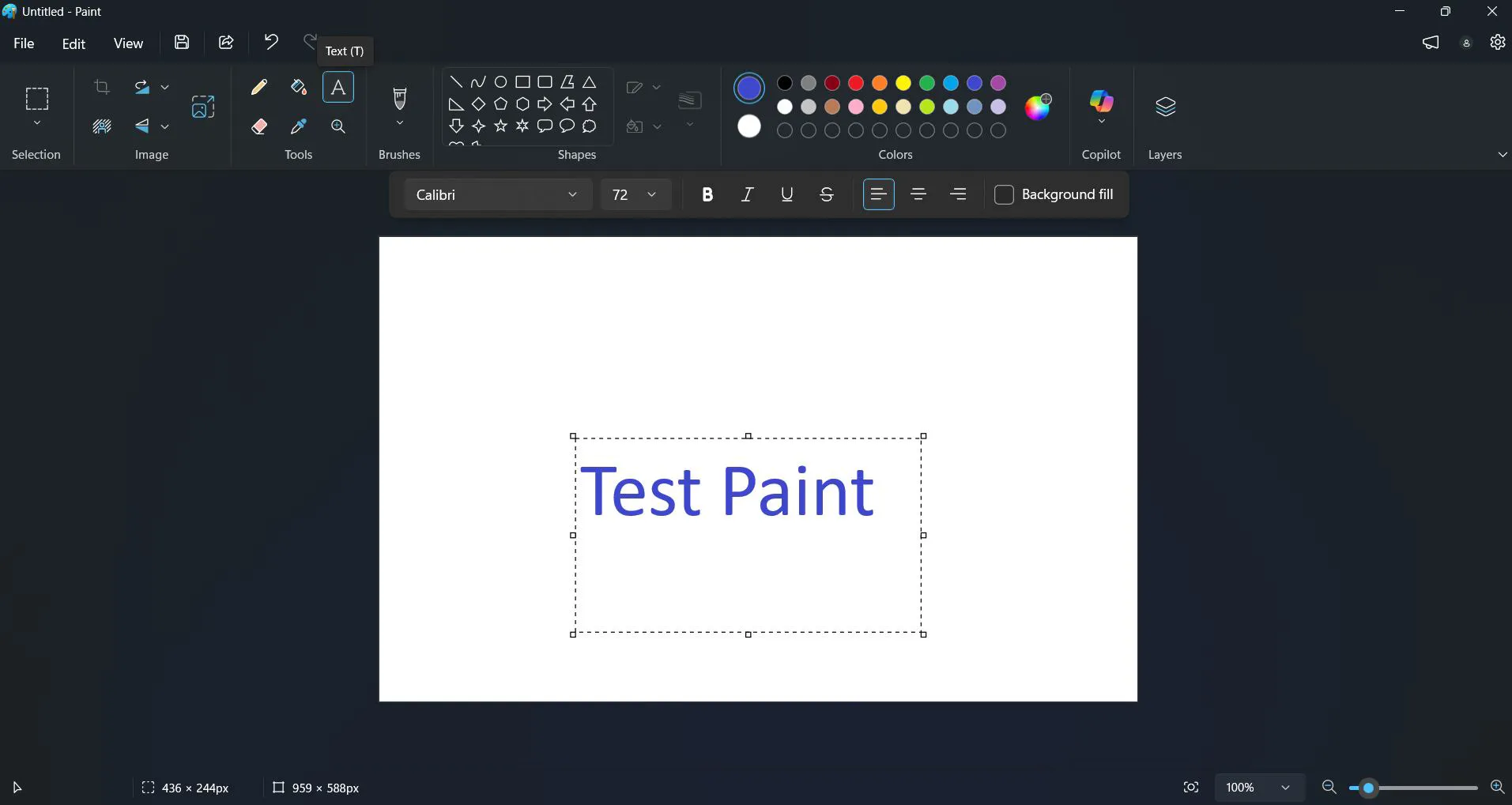Toggle bold text formatting
The image size is (1512, 805).
click(x=707, y=194)
